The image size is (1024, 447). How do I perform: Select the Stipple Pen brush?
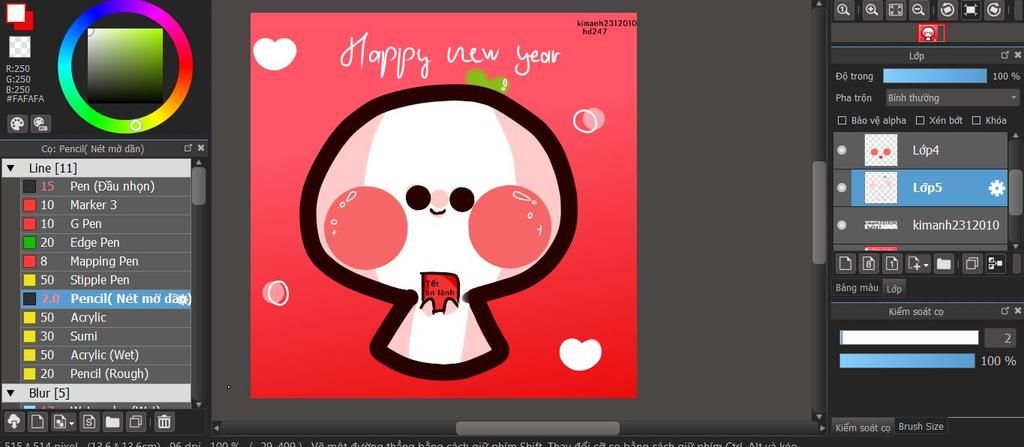click(106, 280)
